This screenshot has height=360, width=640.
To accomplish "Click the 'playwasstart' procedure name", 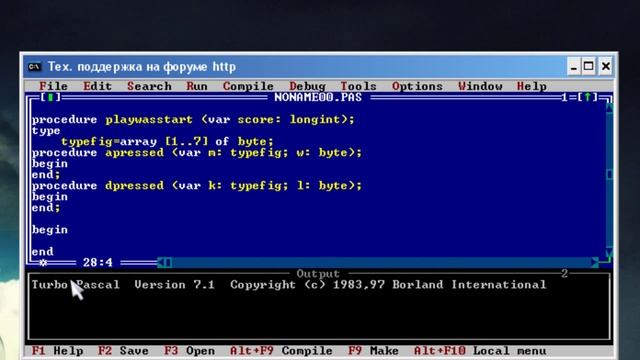I will coord(149,119).
